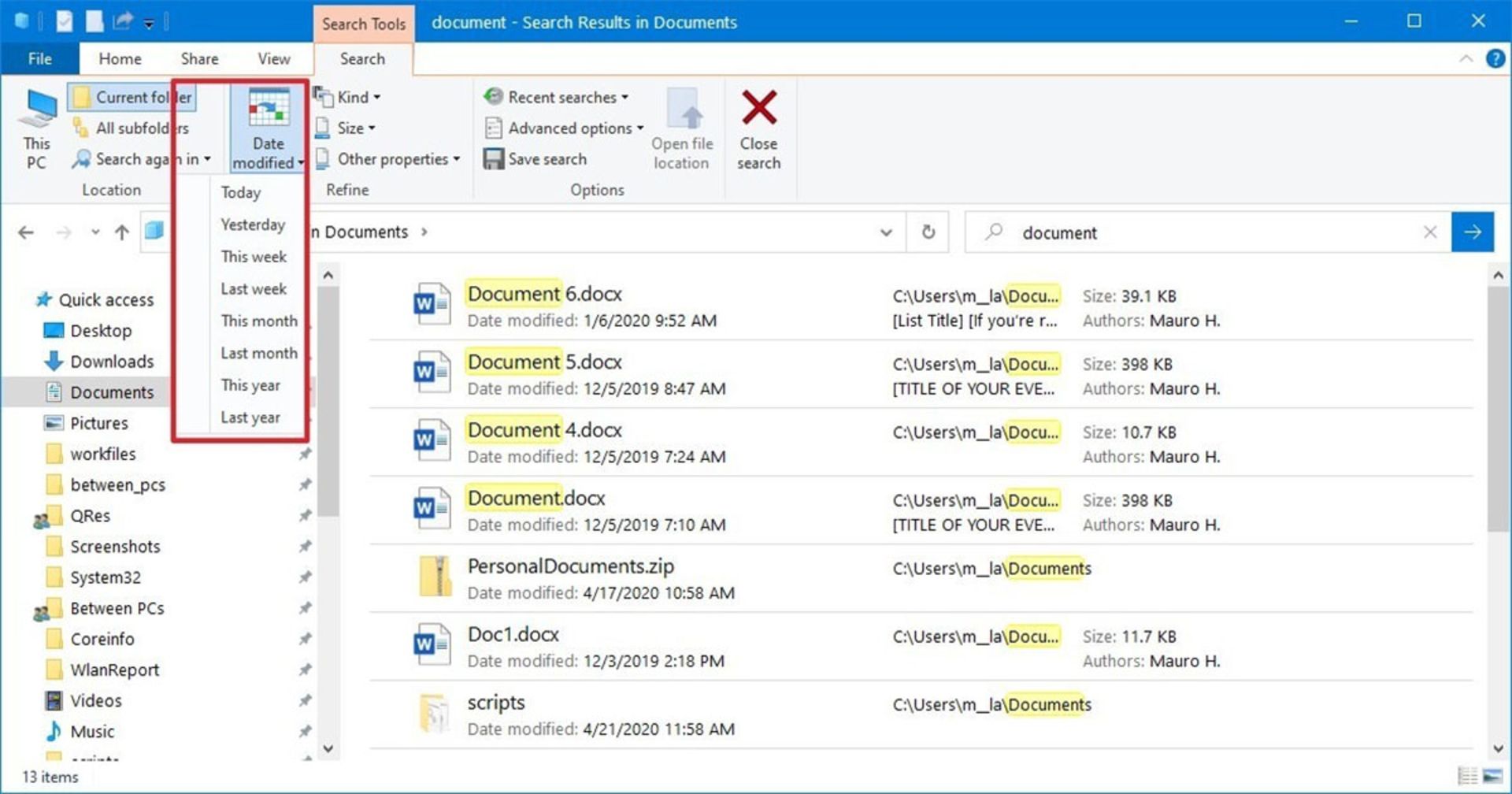Open the Kind filter dropdown
The image size is (1512, 794).
coord(351,97)
